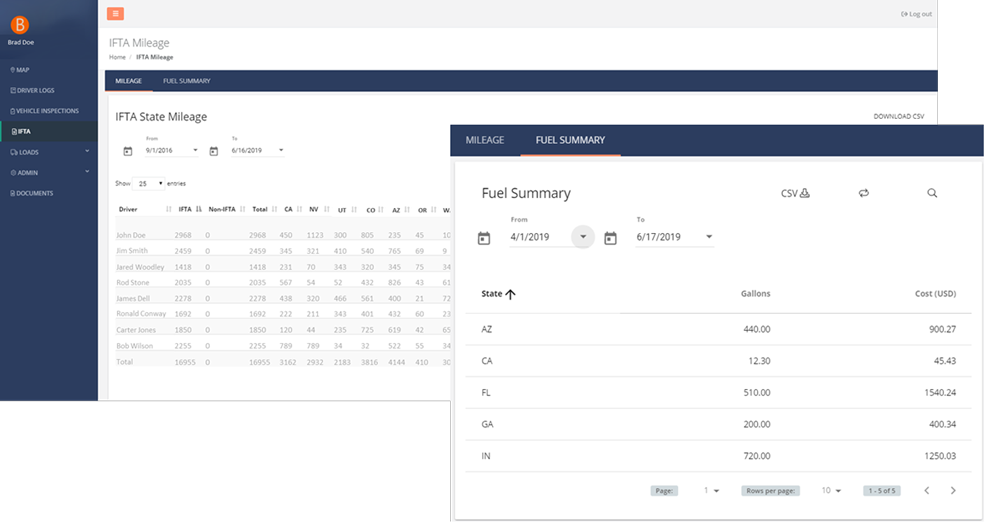Screen dimensions: 1000x522
Task: Select Fuel Summary tab in front panel
Action: point(570,140)
